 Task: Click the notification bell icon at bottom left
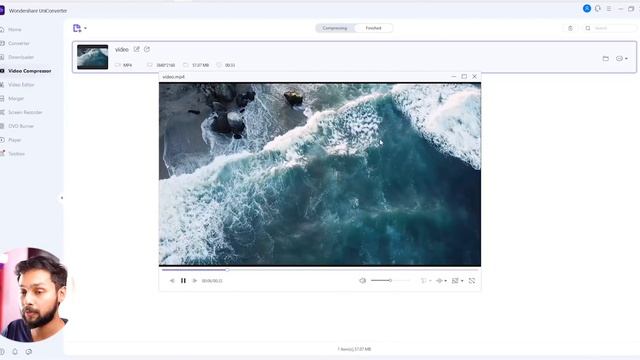15,351
